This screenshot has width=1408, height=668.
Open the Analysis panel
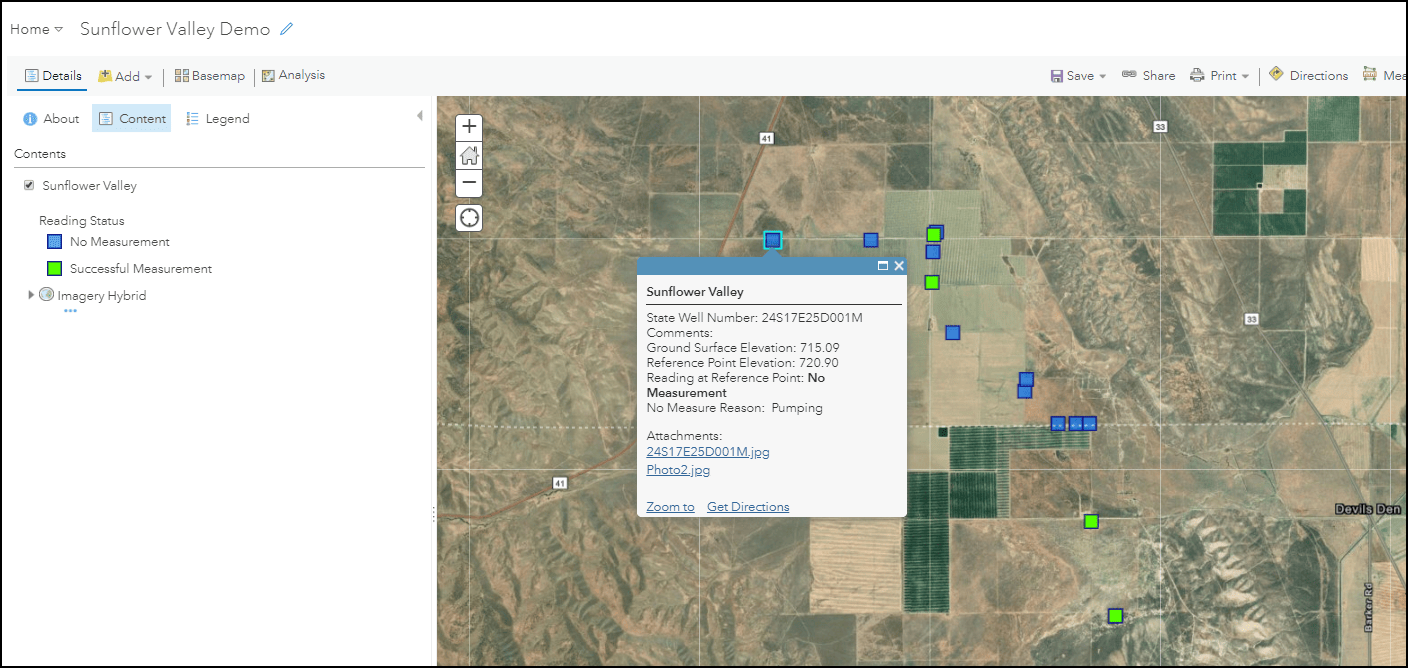click(x=293, y=75)
